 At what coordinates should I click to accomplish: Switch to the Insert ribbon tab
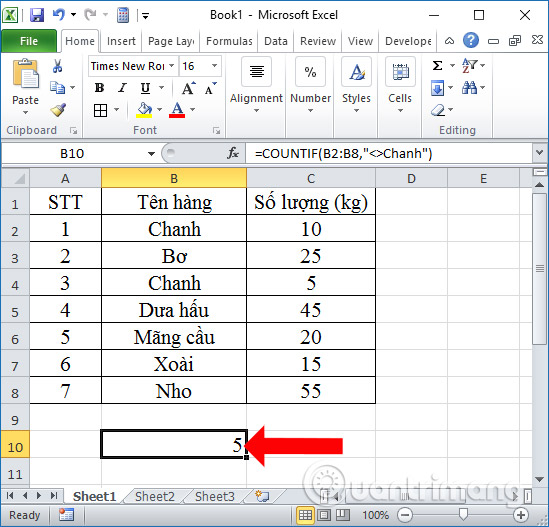coord(121,41)
